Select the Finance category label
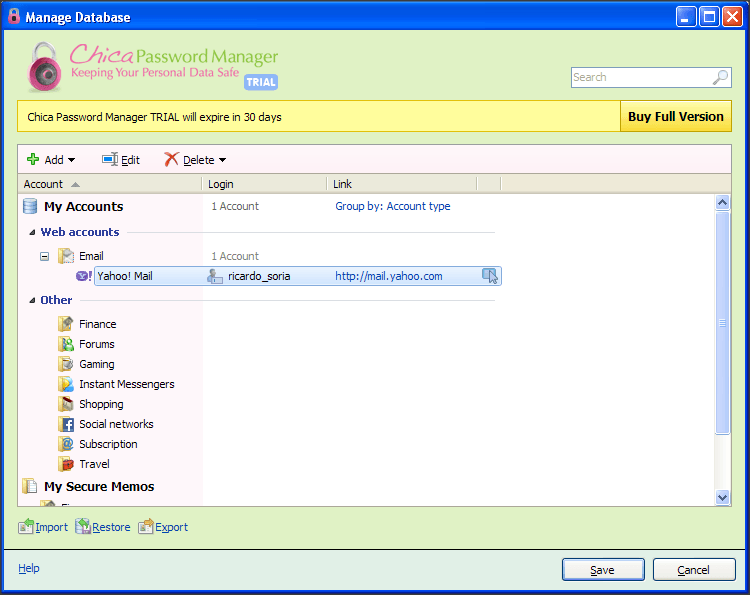This screenshot has width=750, height=595. (x=98, y=324)
